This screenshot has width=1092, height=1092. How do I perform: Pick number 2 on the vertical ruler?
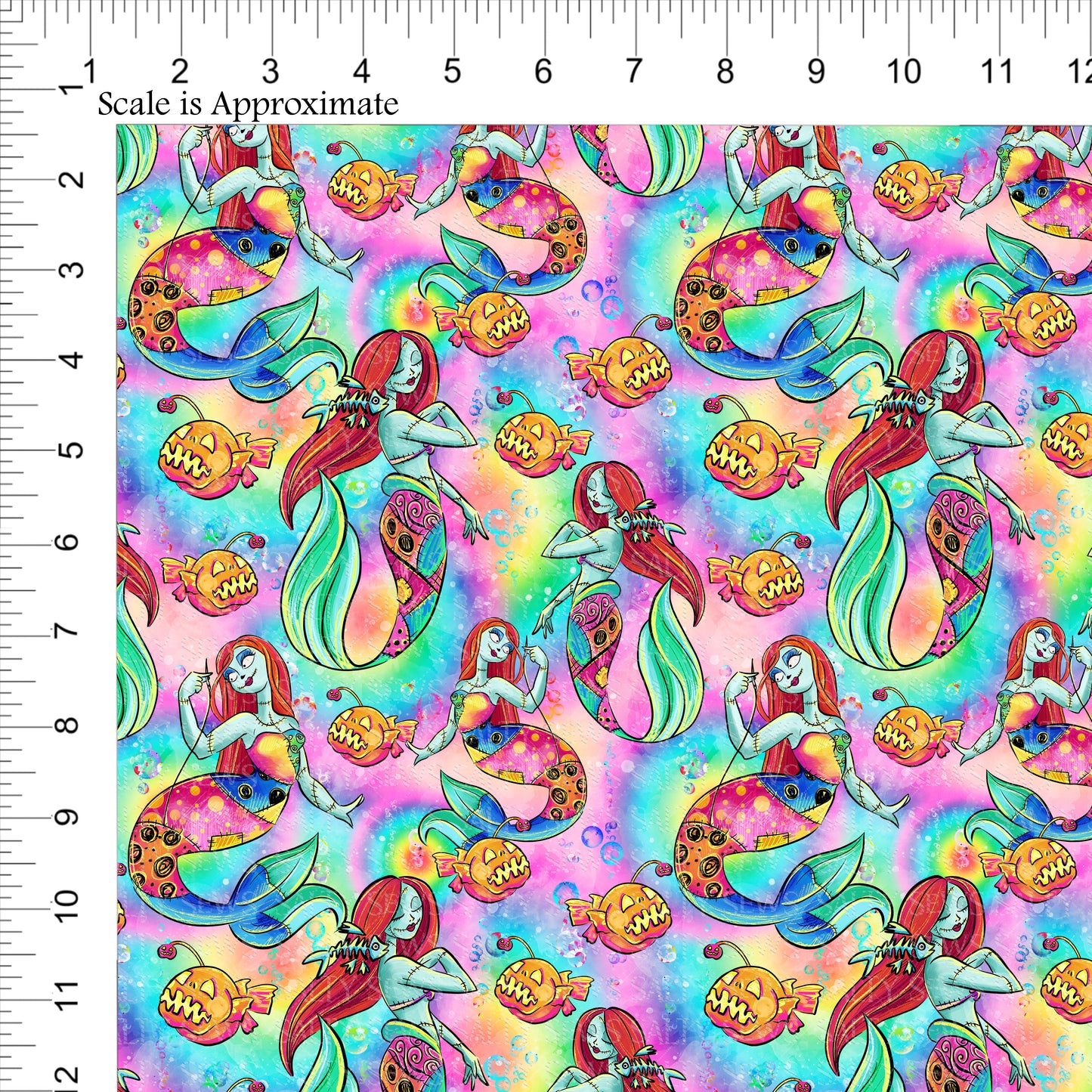[72, 180]
